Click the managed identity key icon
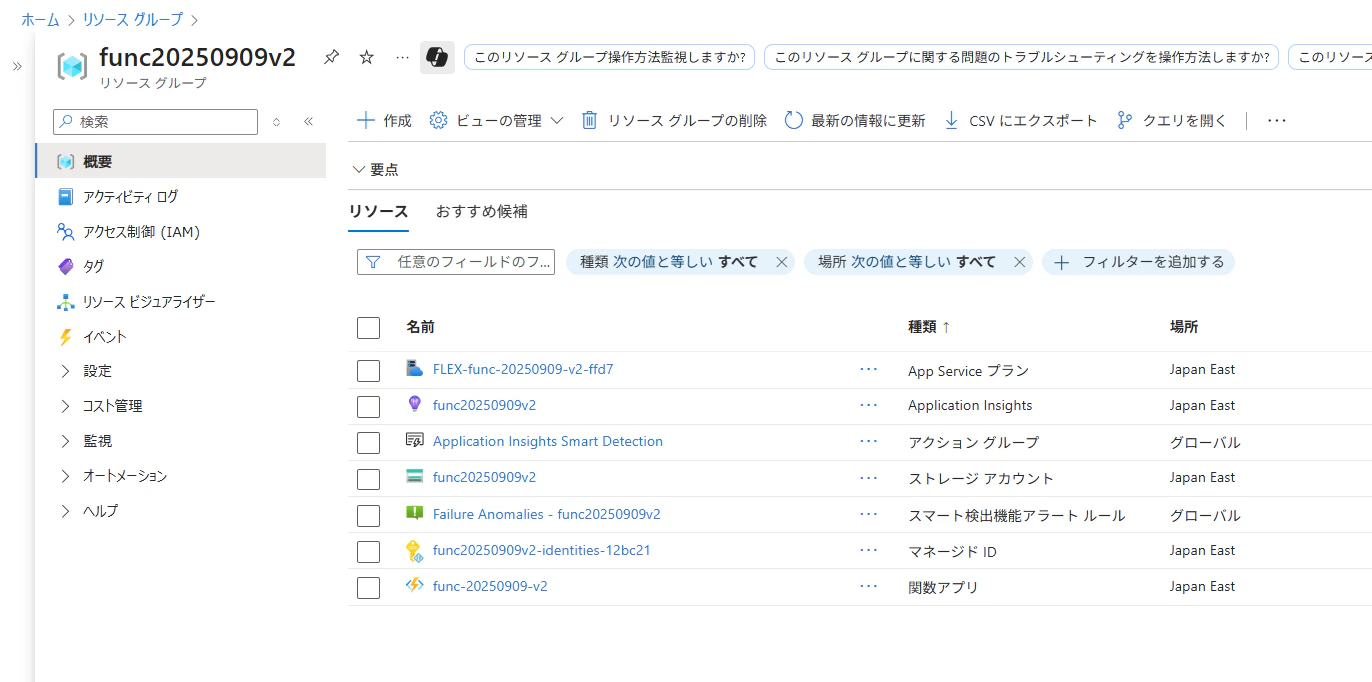This screenshot has height=682, width=1372. pos(415,550)
